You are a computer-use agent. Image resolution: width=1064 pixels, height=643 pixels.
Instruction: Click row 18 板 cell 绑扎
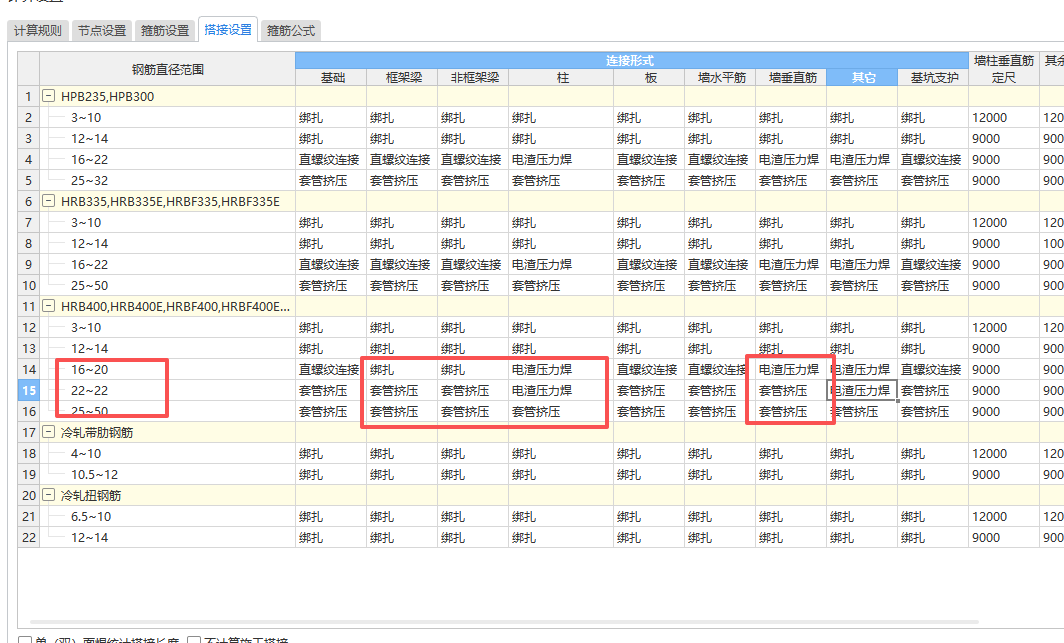pos(649,454)
